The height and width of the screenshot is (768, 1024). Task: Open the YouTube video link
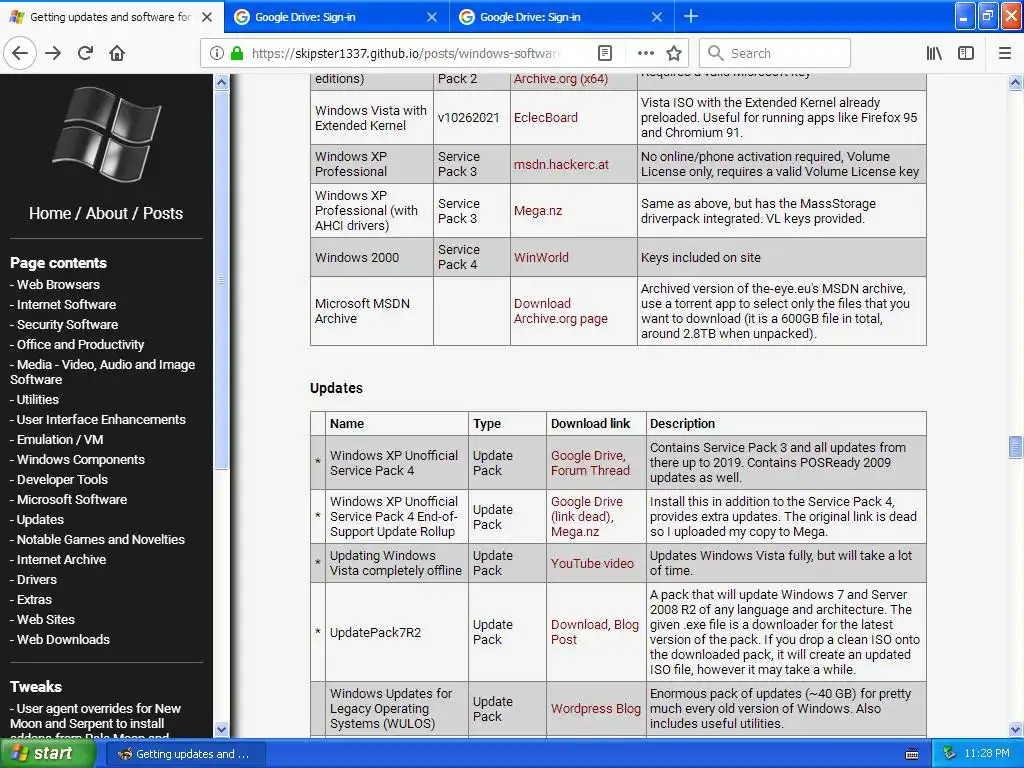(x=592, y=563)
